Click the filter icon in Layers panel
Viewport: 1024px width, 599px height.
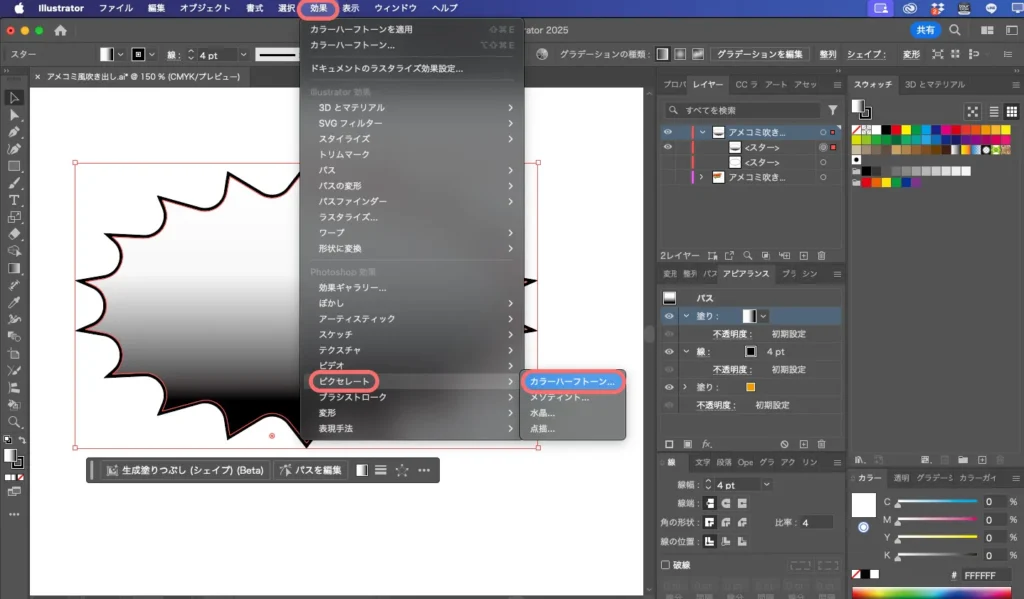(832, 110)
